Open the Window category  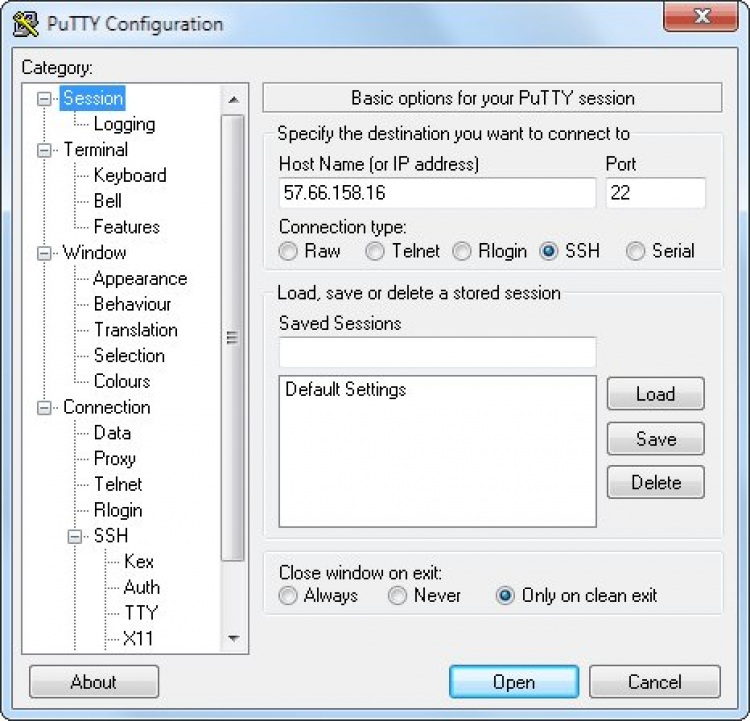(x=95, y=253)
